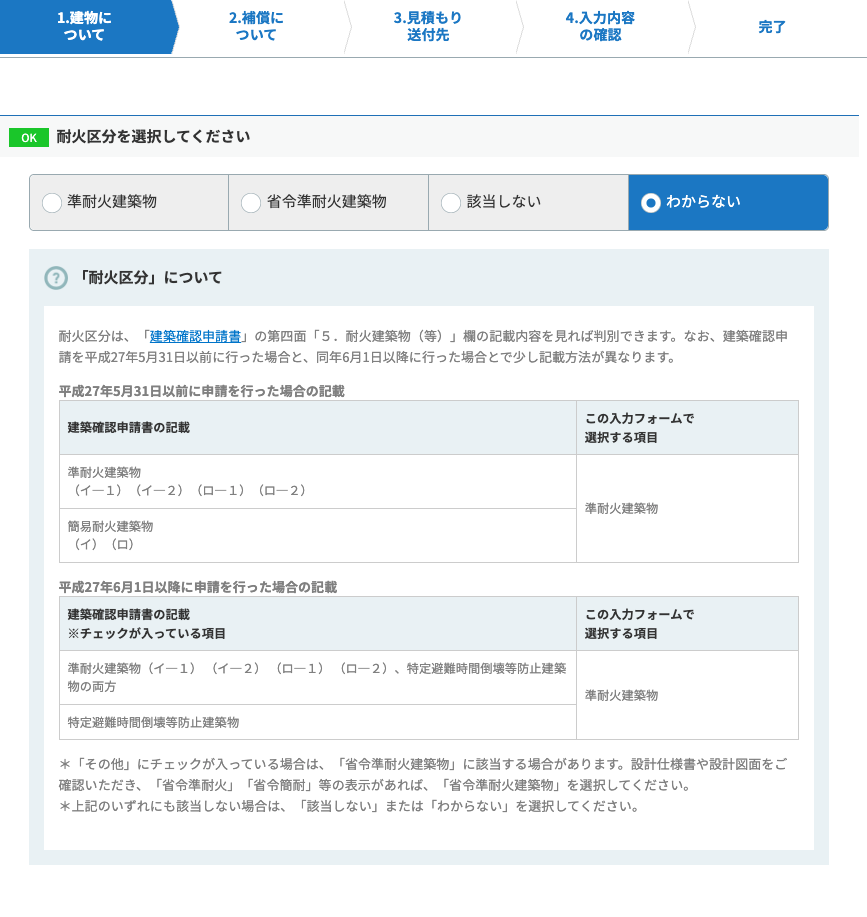The height and width of the screenshot is (917, 867).
Task: Click the 「耐火区分」について help heading
Action: click(x=149, y=278)
